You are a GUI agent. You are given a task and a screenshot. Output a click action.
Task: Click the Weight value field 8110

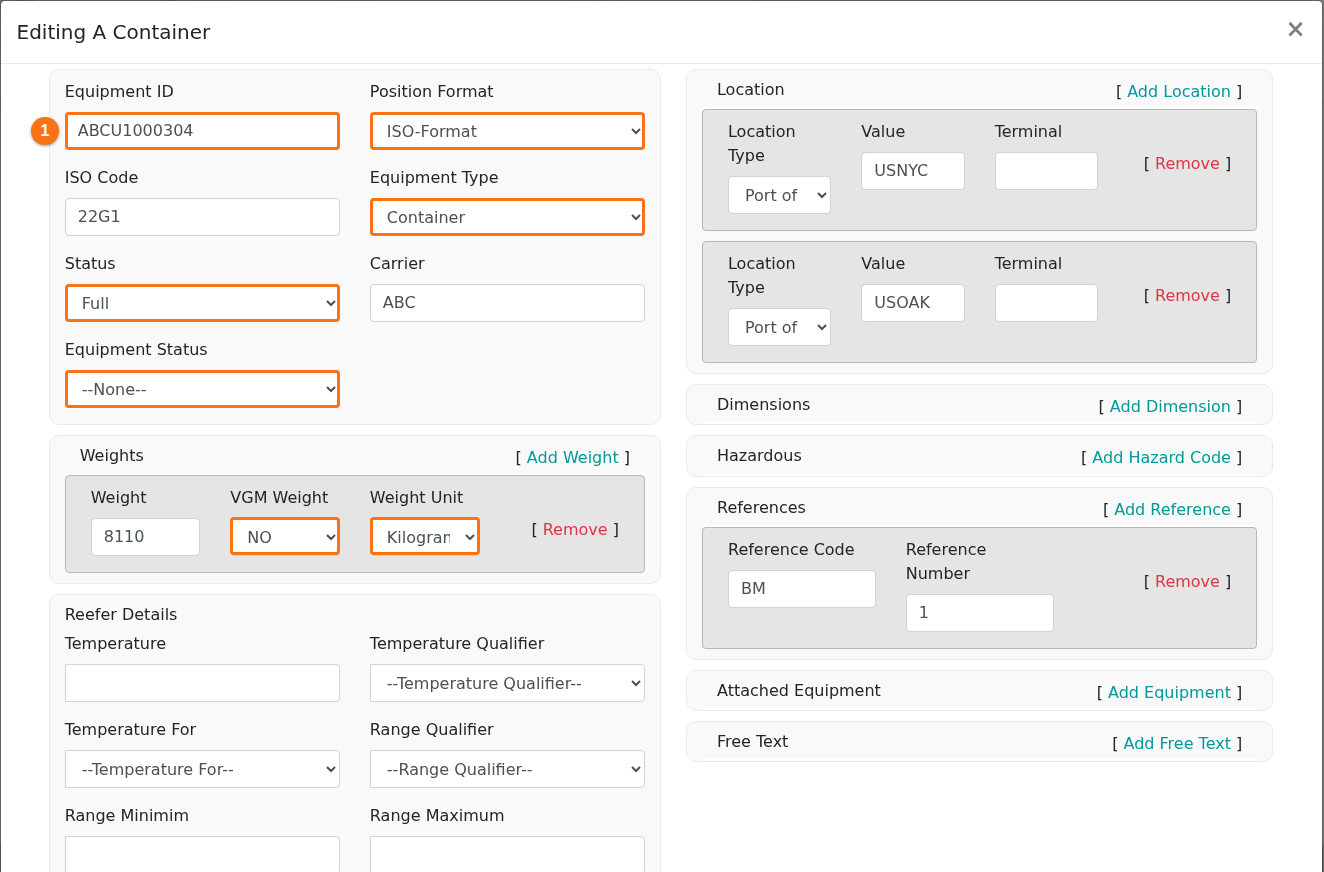(x=145, y=537)
